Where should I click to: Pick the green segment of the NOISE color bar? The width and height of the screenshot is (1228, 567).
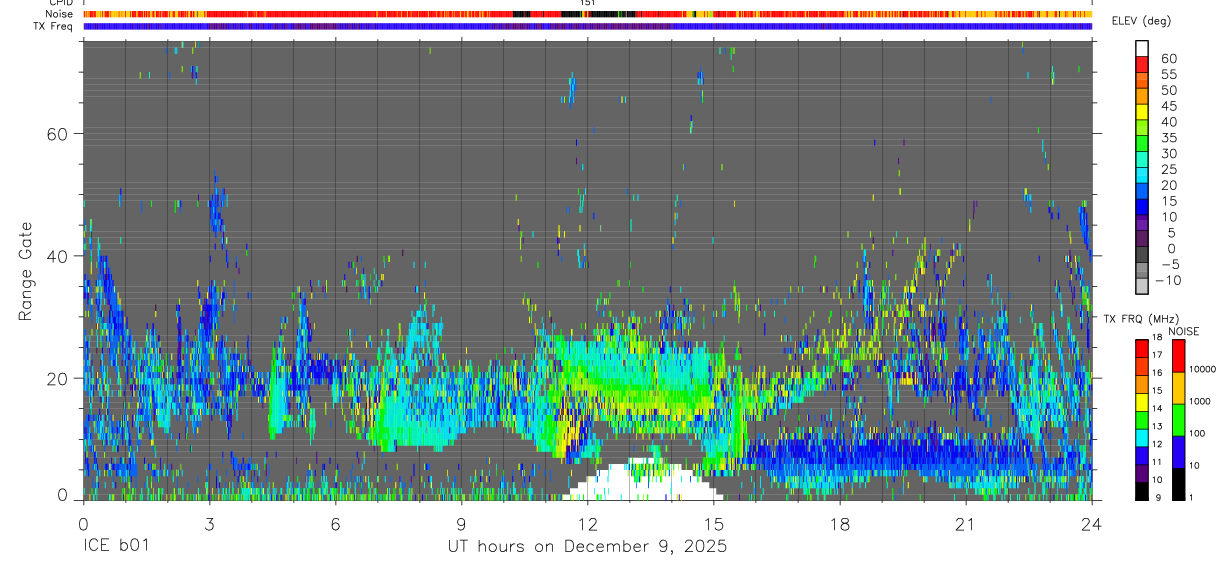tap(1178, 418)
